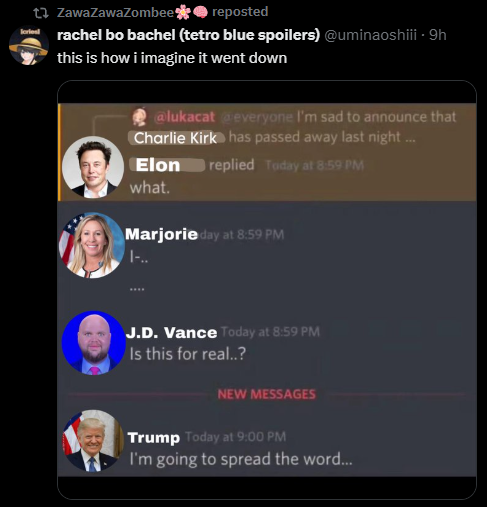Click the 'rachel bo bachel (tetro blue spoilers)' display name
The width and height of the screenshot is (487, 507).
(188, 35)
